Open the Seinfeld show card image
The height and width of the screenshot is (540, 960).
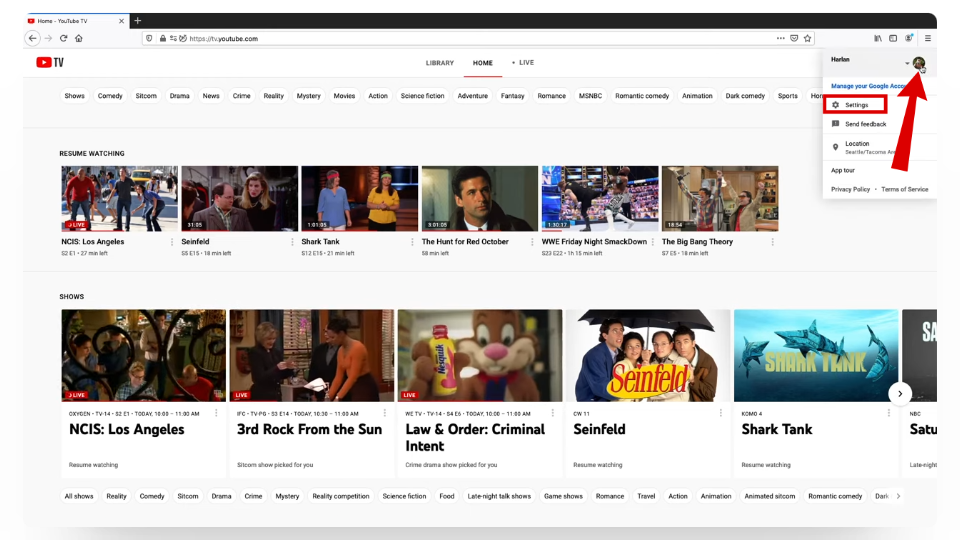[648, 355]
